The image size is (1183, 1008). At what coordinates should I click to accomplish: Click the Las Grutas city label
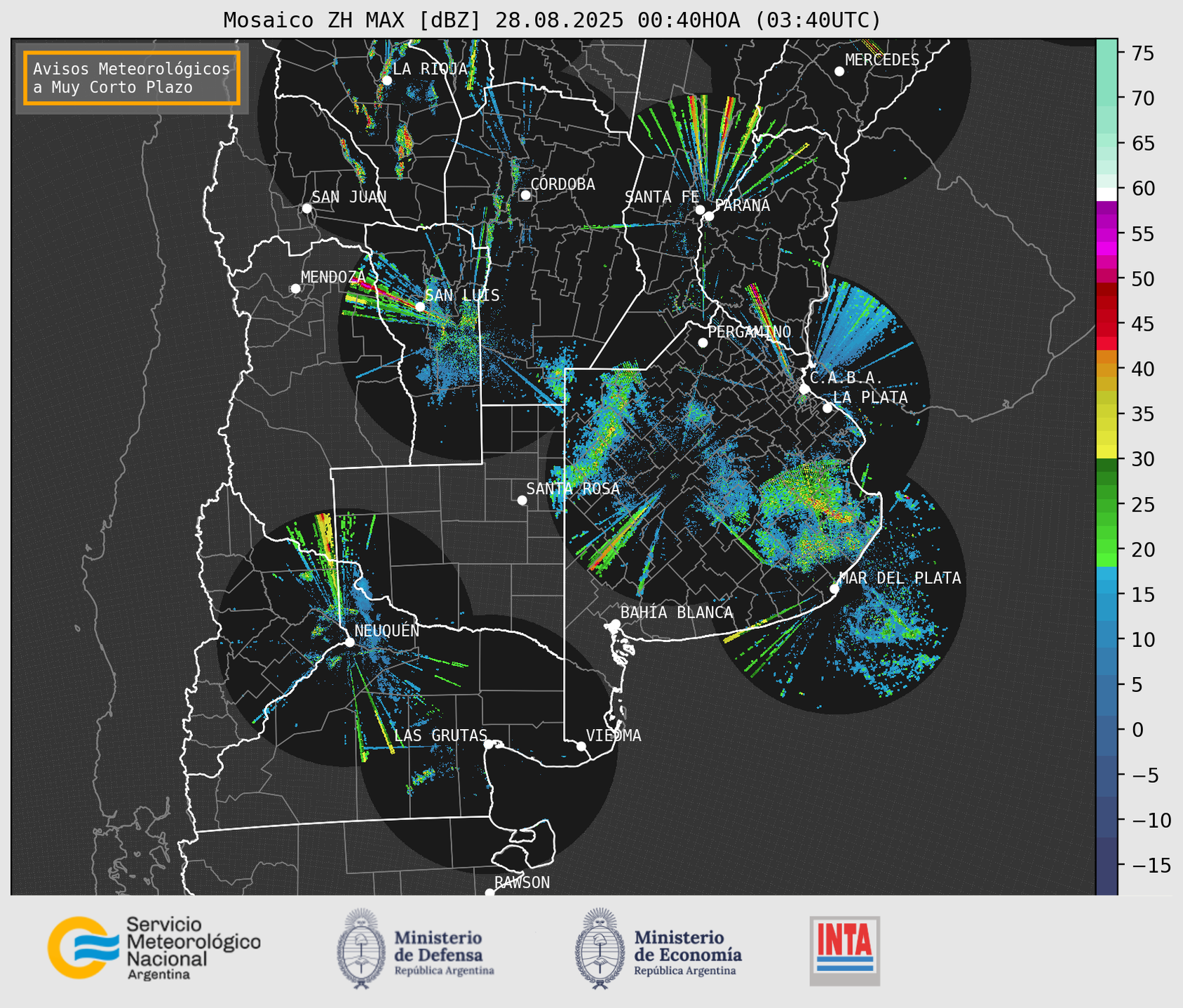[440, 735]
